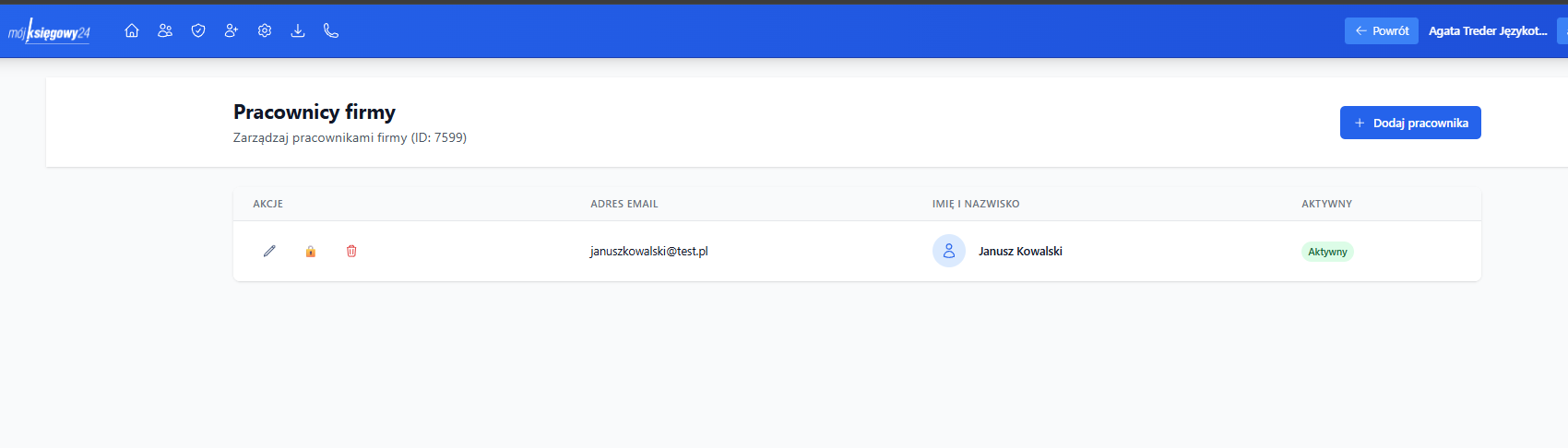Viewport: 1568px width, 448px height.
Task: Edit Janusz Kowalski with pencil icon
Action: click(x=269, y=251)
